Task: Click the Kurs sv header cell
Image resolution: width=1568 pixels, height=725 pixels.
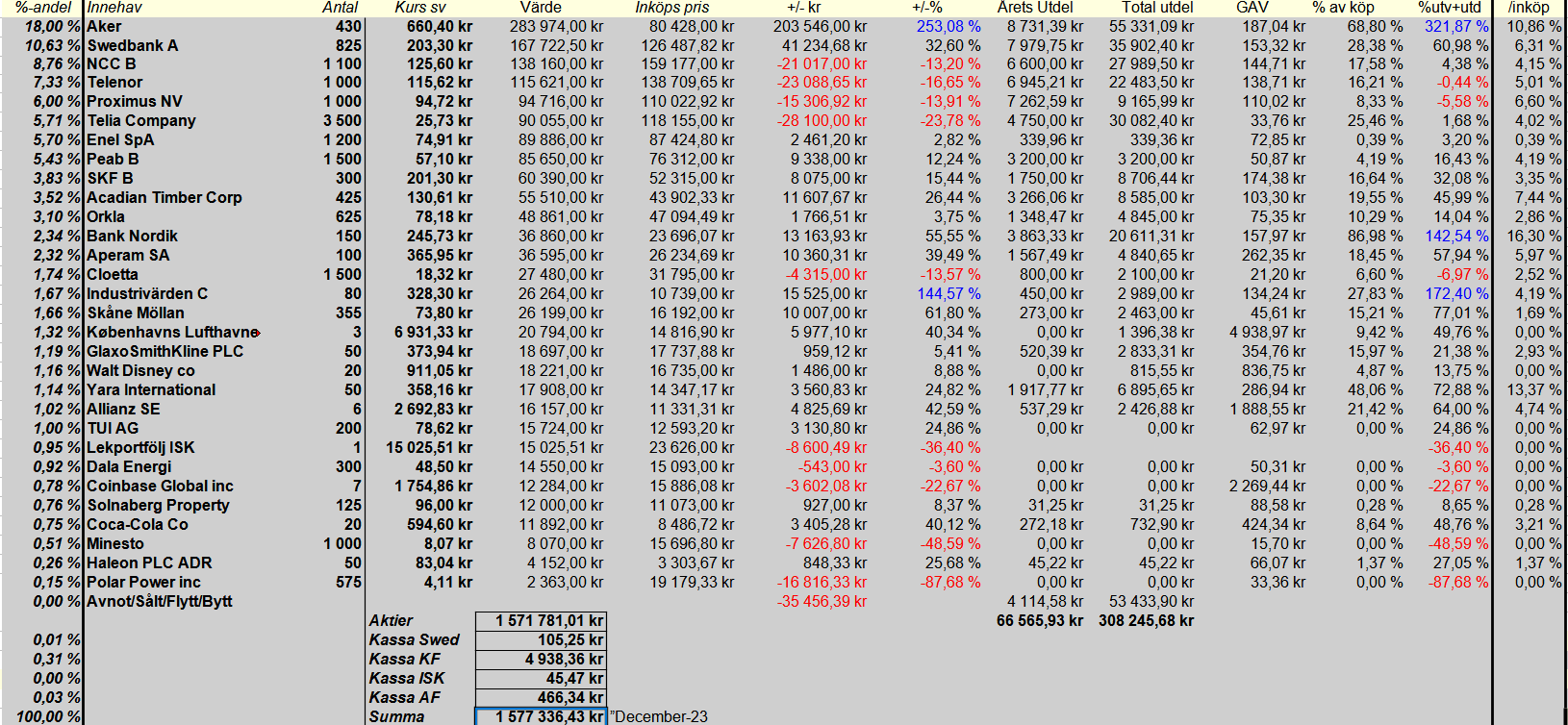Action: [420, 8]
